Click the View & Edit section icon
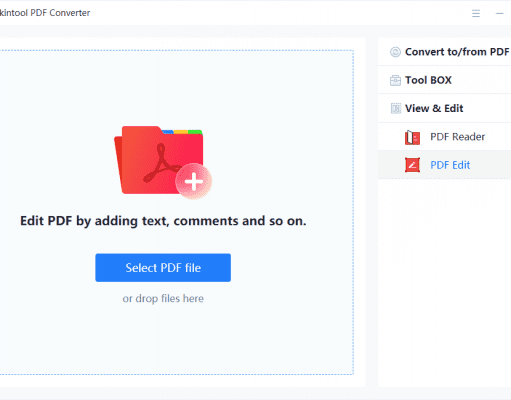511x400 pixels. [396, 108]
